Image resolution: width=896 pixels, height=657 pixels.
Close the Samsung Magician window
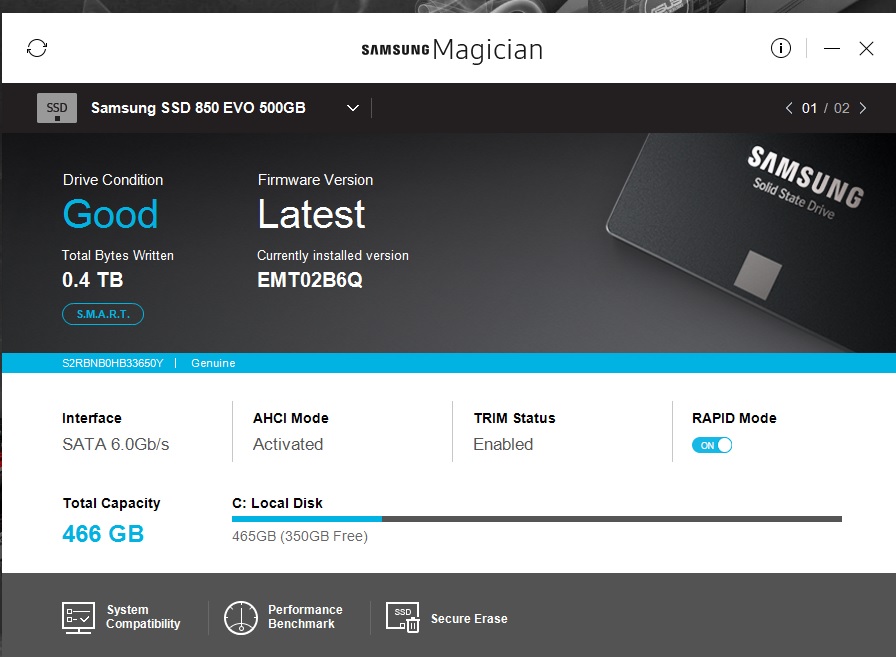(866, 49)
